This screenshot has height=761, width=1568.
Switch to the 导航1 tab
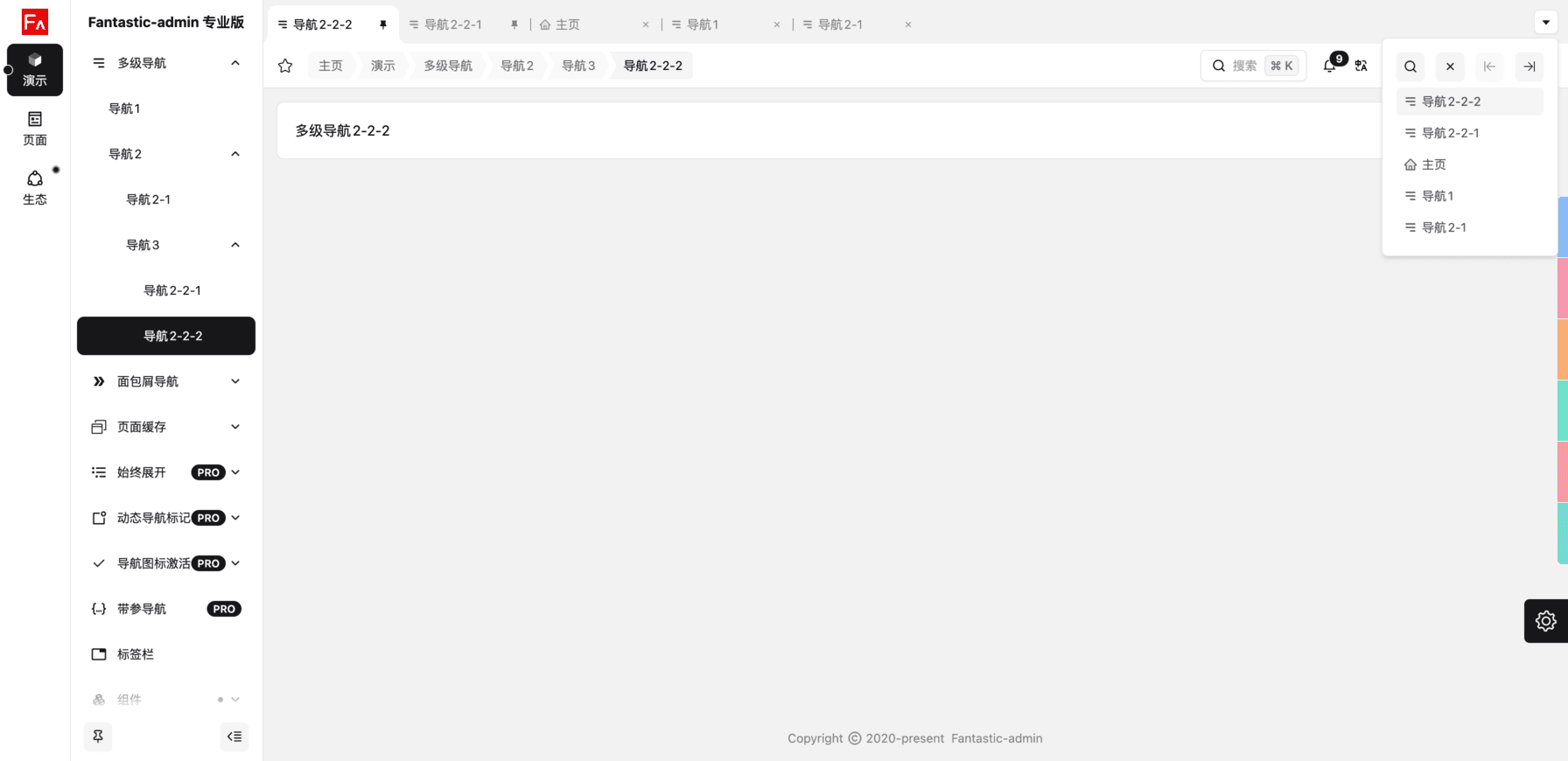pyautogui.click(x=703, y=24)
